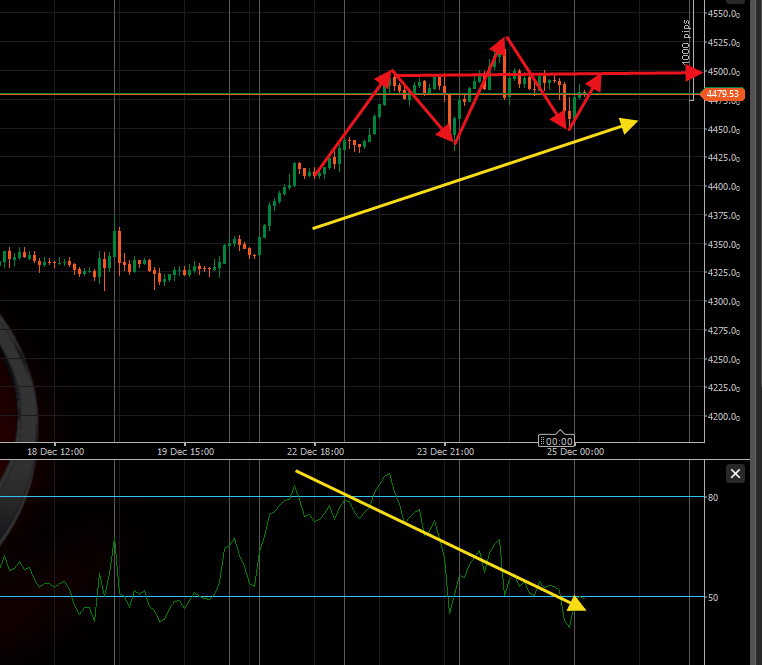Click the 4300.0 price axis label

click(724, 301)
